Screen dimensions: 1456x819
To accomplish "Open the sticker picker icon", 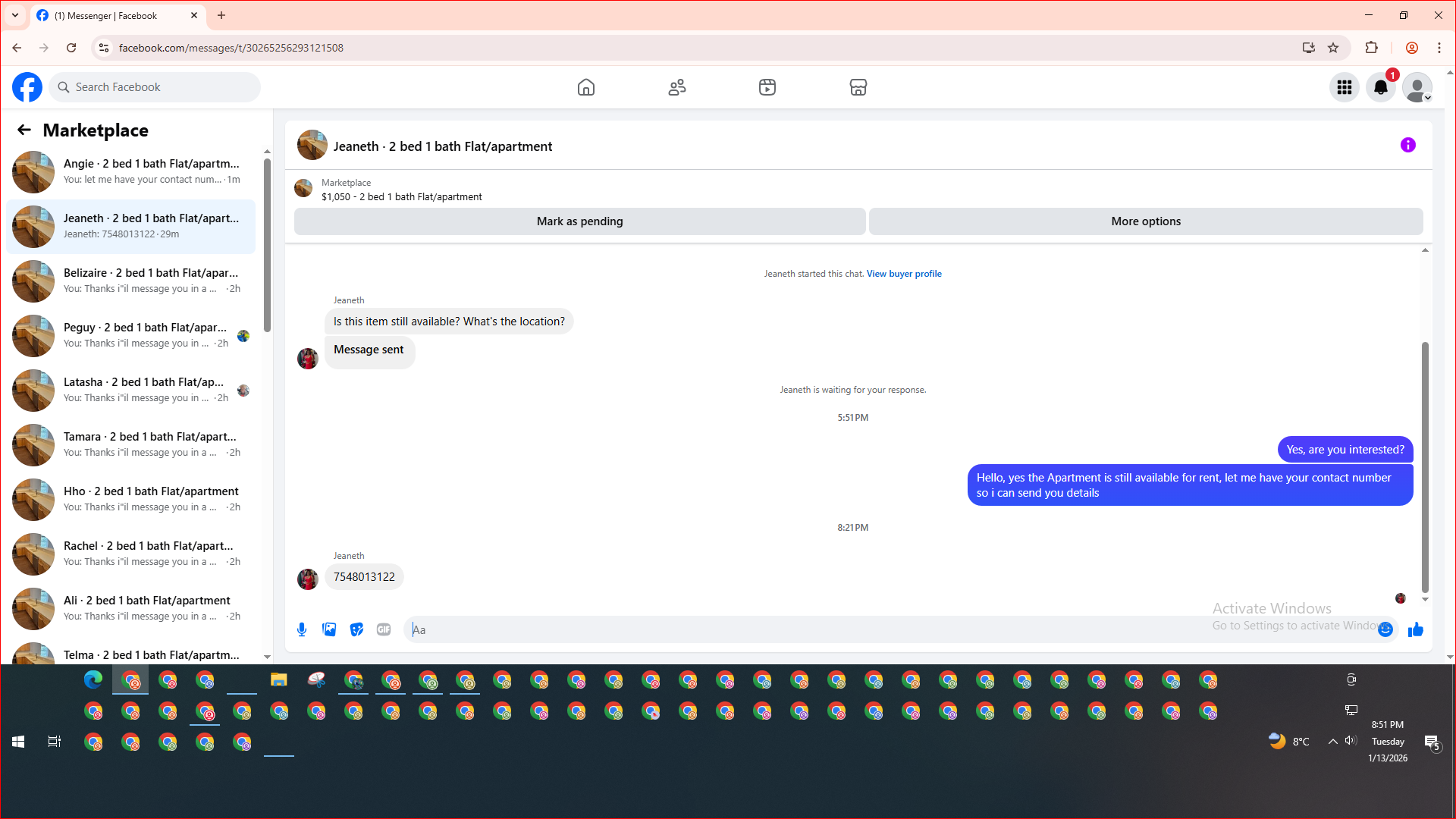I will (356, 629).
